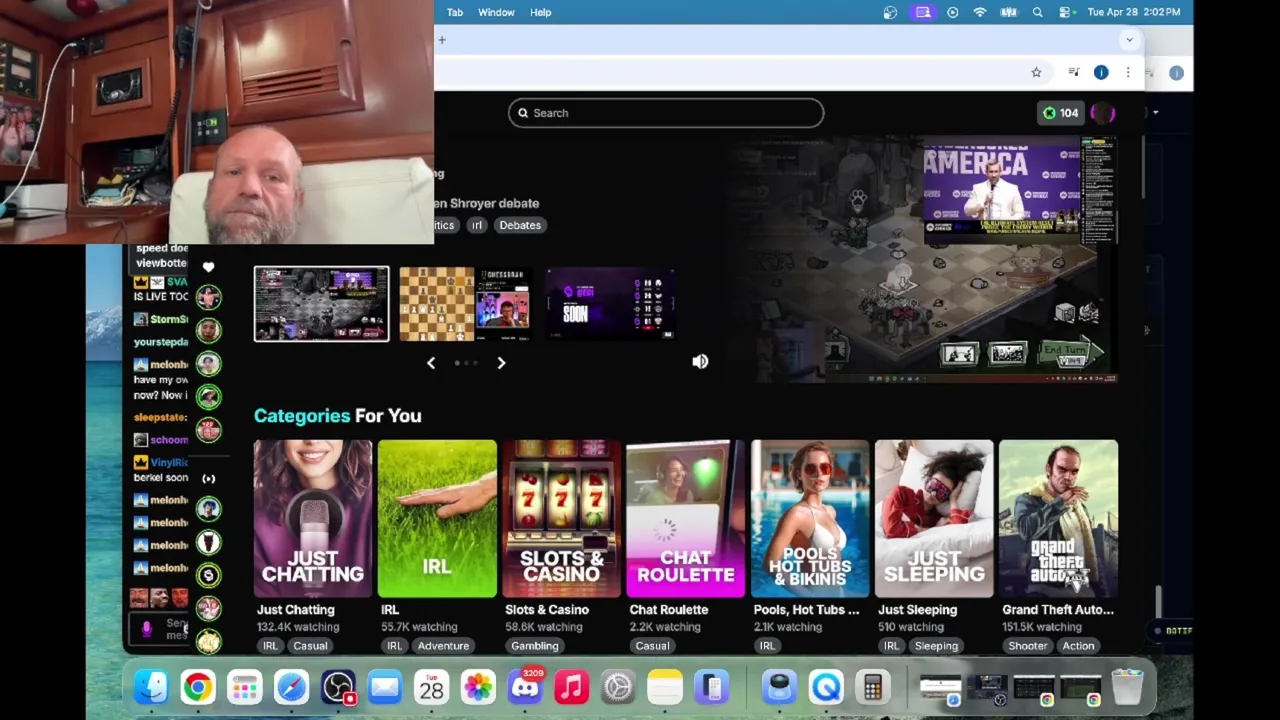The image size is (1280, 720).
Task: Click the 104 points balance button
Action: pos(1060,113)
